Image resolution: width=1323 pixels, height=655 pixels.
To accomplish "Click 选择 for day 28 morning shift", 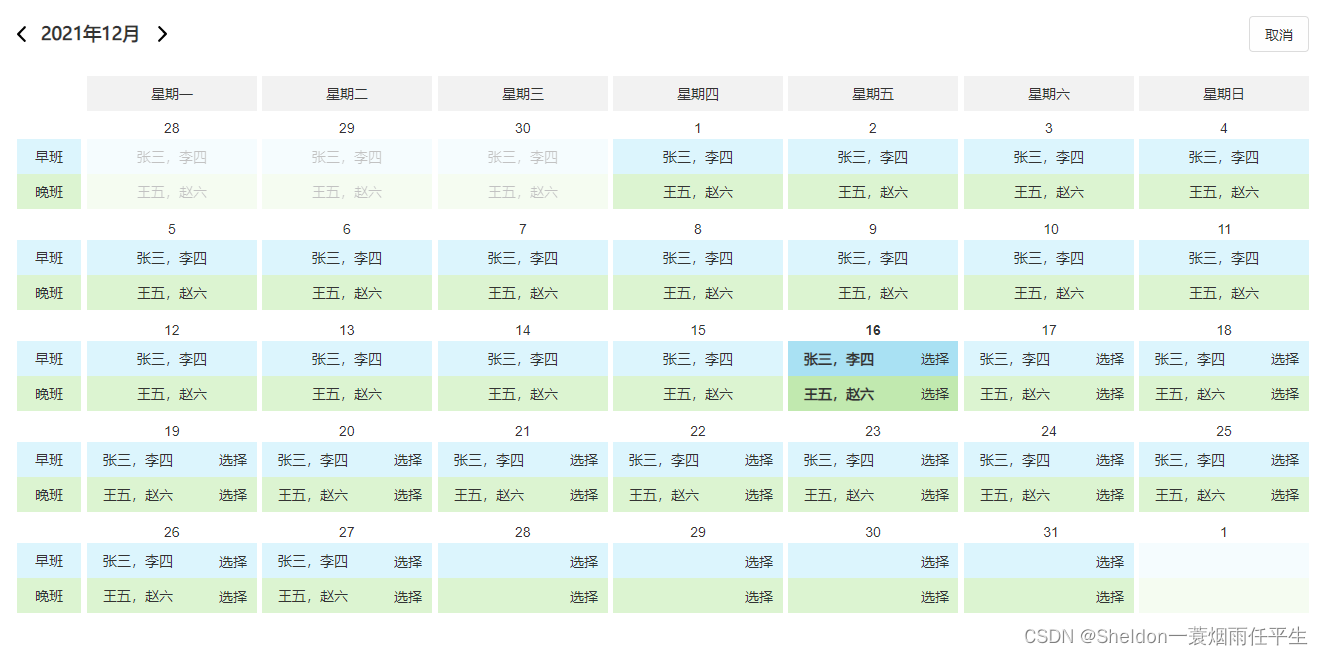I will (584, 562).
